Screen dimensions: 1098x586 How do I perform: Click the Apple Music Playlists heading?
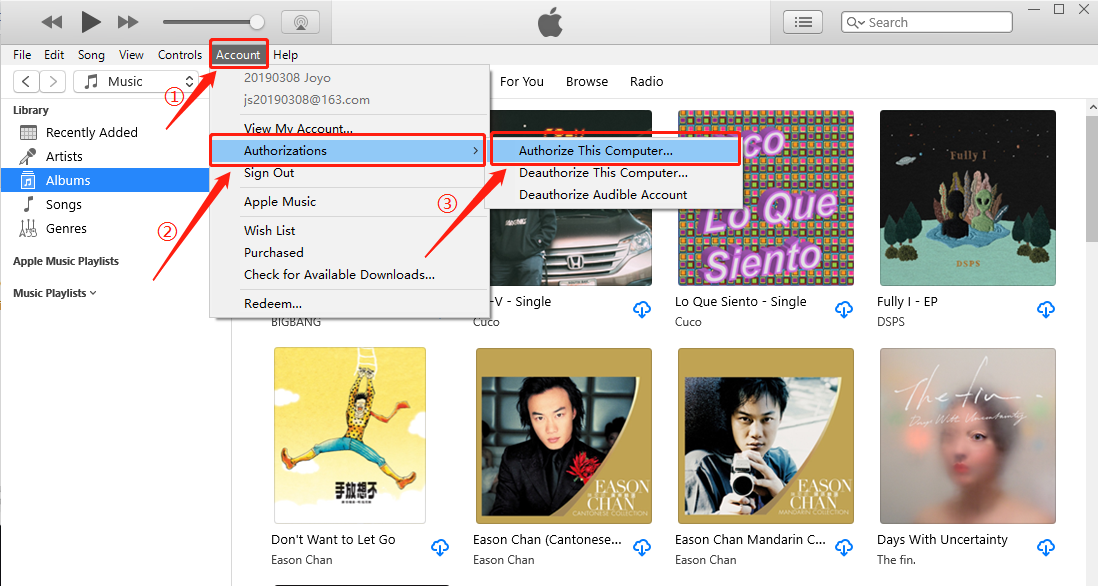click(66, 261)
